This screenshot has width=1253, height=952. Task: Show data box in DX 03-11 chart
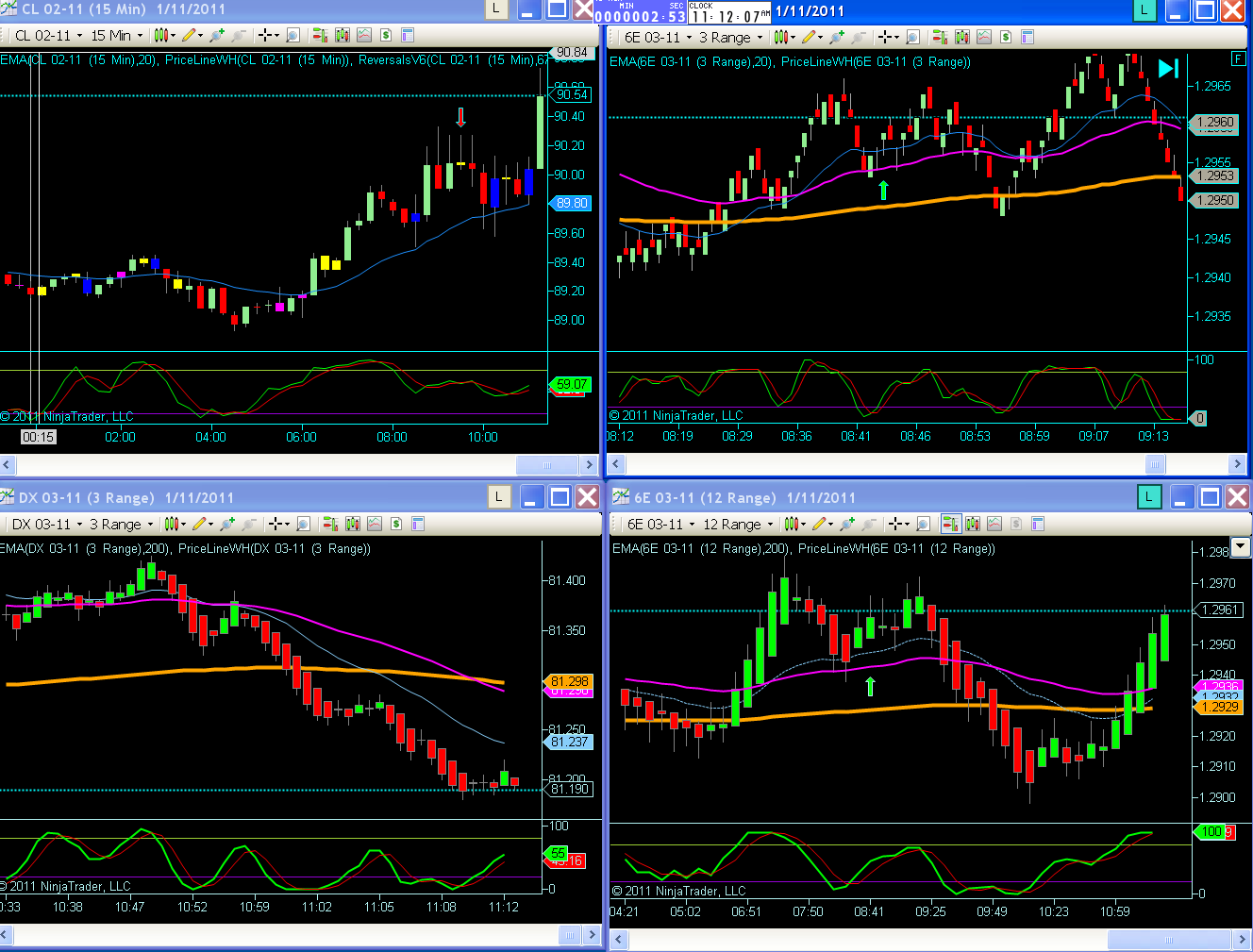point(303,524)
